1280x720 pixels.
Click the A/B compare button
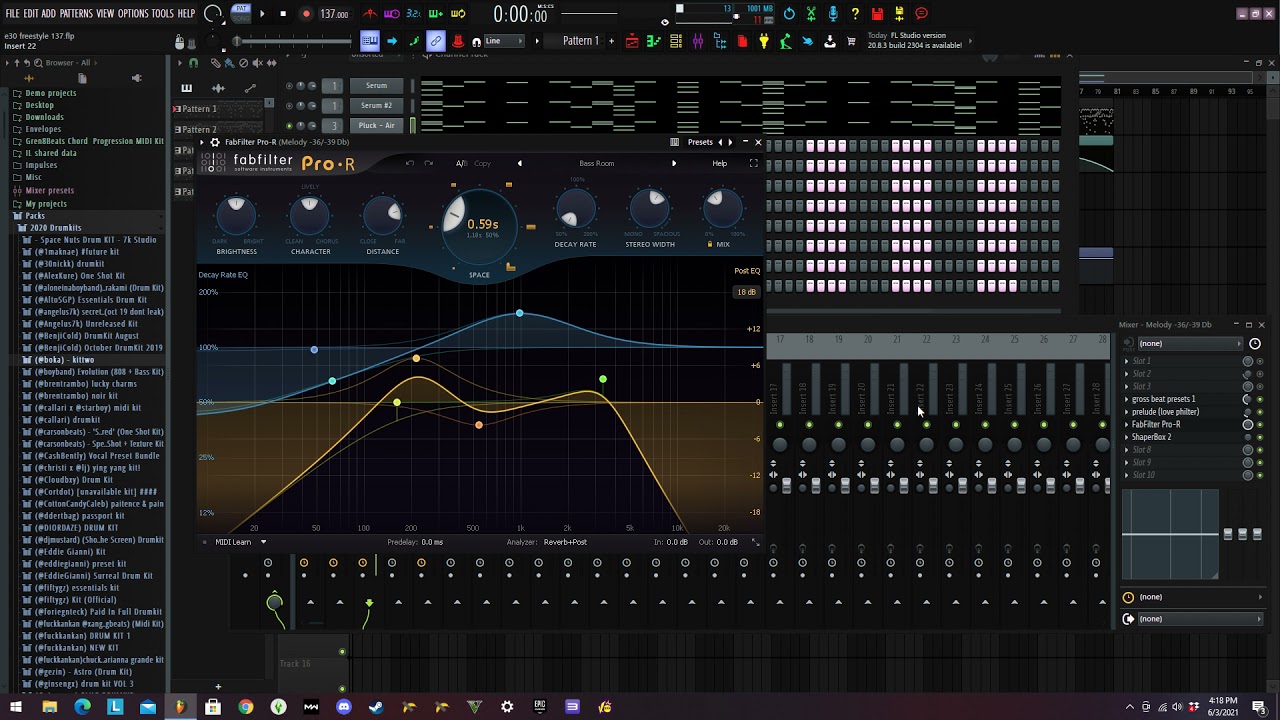[x=461, y=163]
